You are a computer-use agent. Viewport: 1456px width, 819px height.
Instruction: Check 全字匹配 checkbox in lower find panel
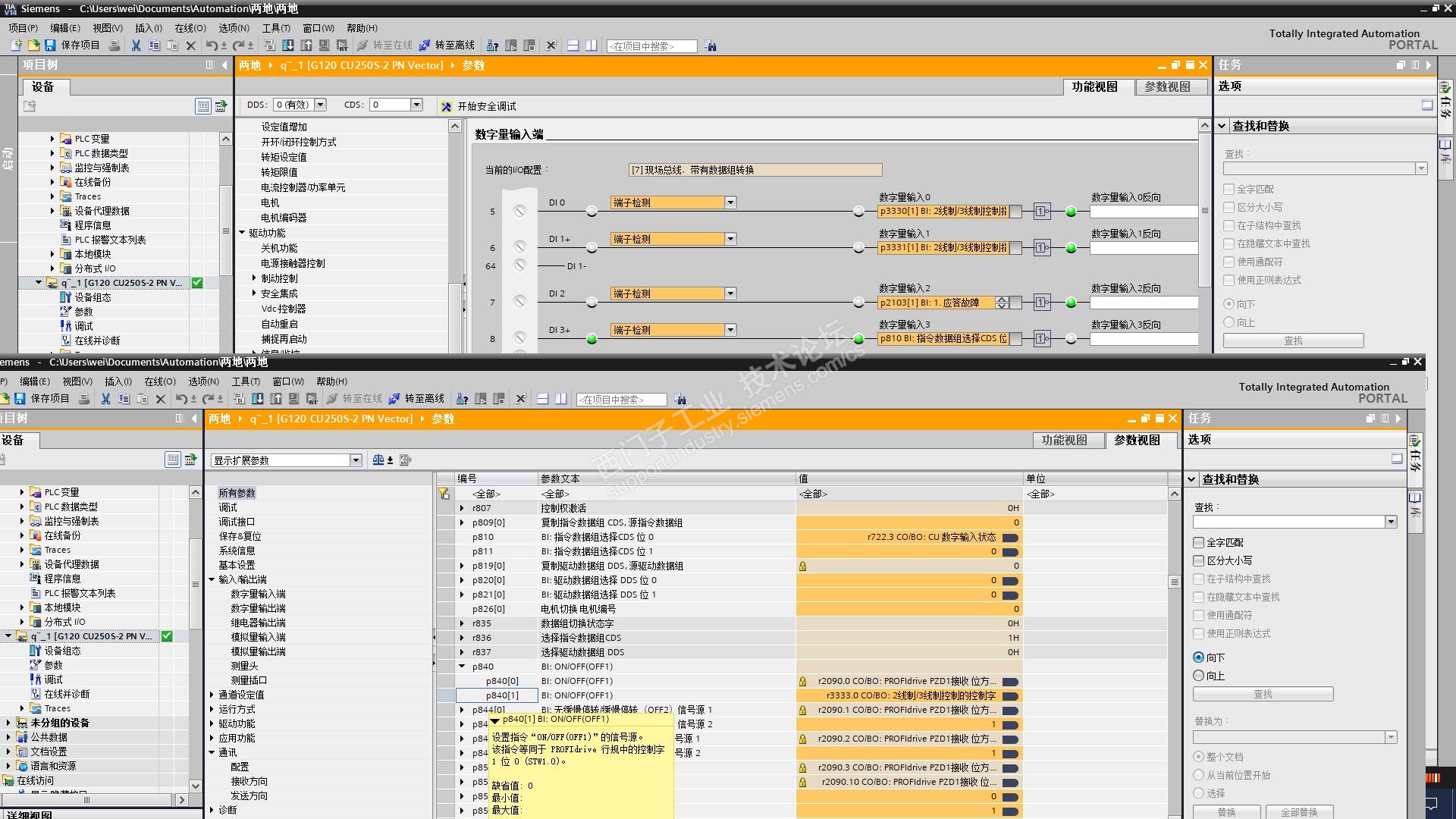click(1199, 542)
